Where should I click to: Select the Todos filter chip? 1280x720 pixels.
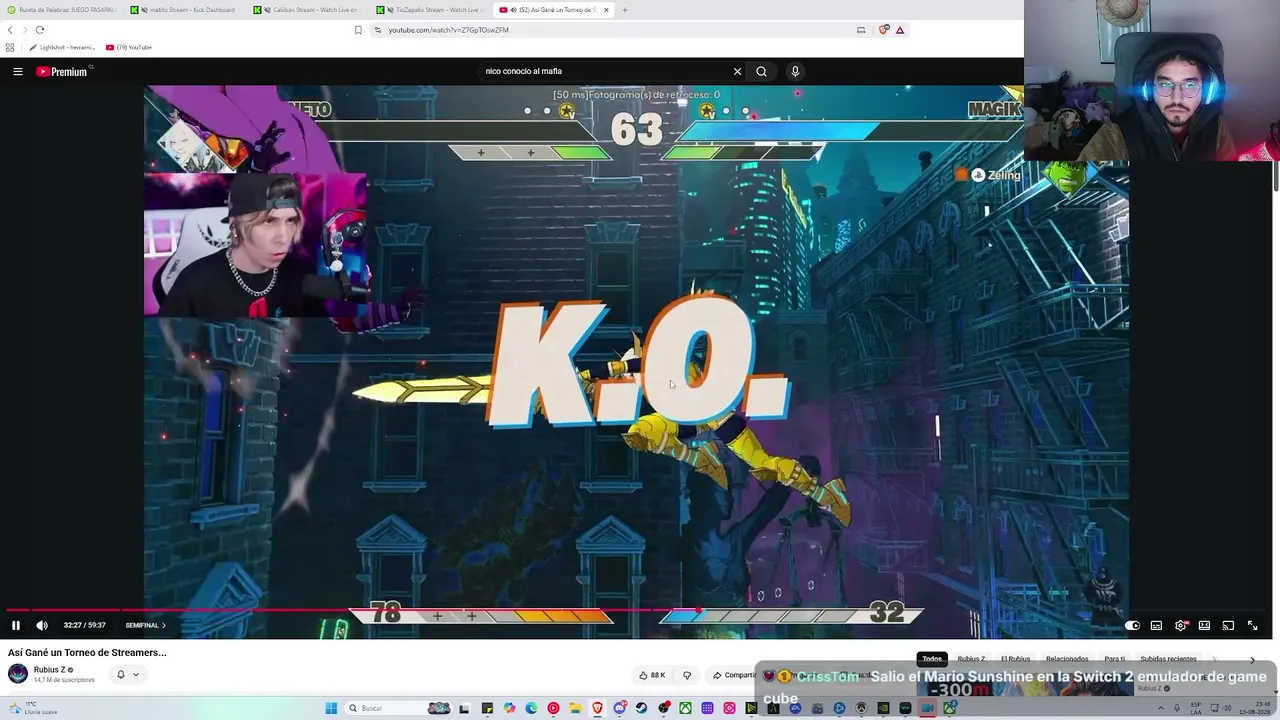932,659
